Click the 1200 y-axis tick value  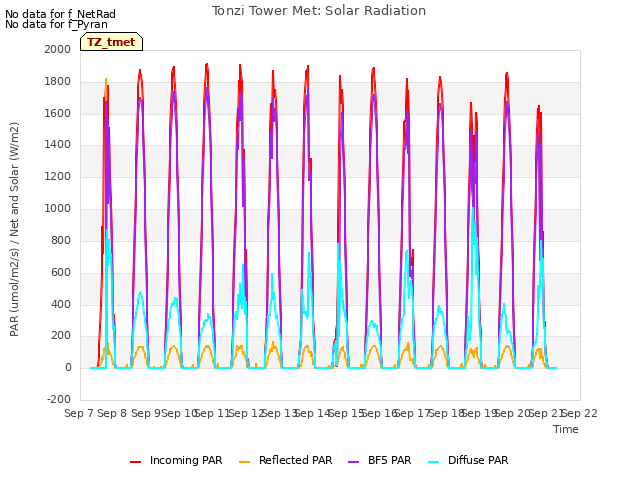[x=58, y=176]
